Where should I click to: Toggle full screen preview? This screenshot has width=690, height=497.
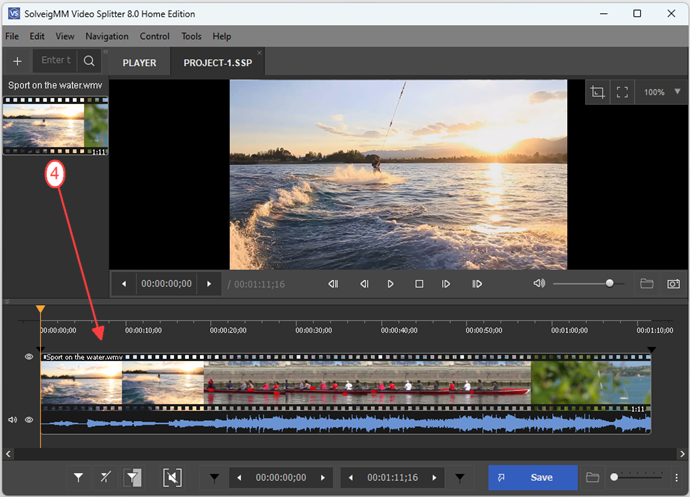tap(622, 92)
